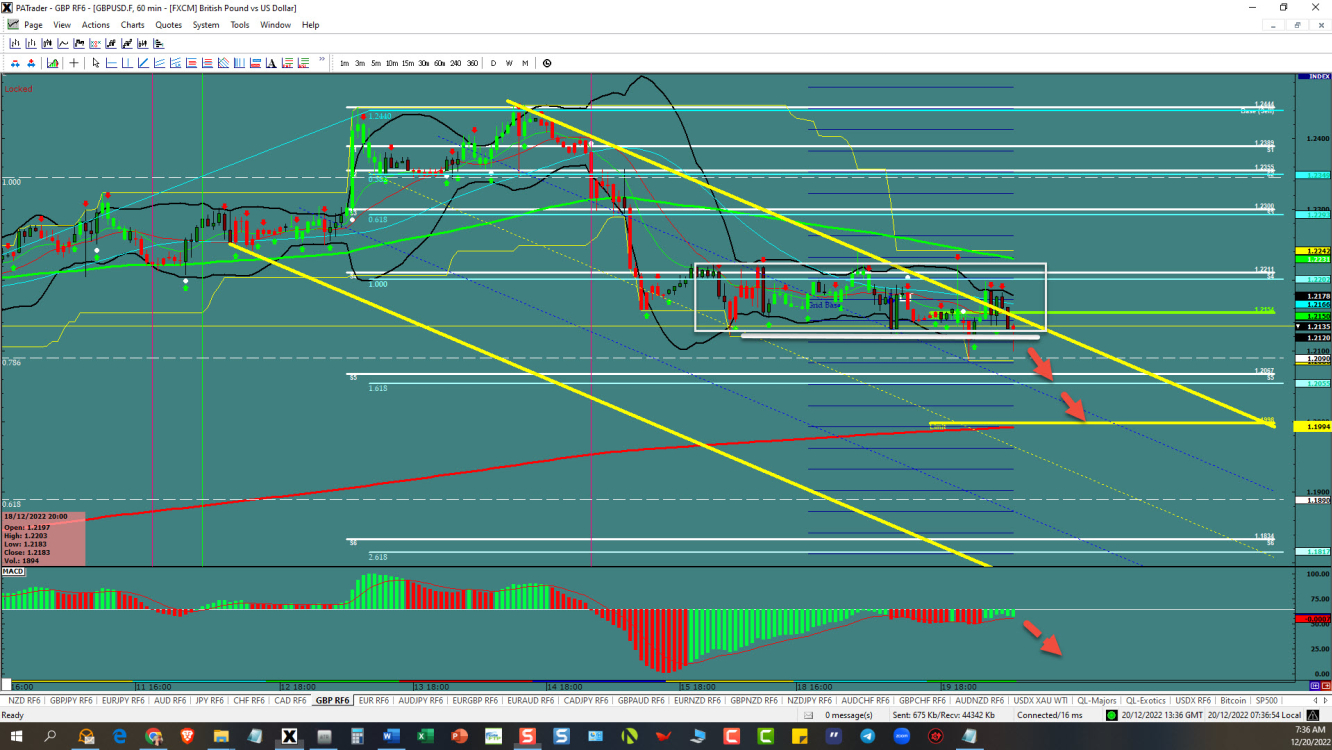Open Windows Start menu

click(17, 736)
